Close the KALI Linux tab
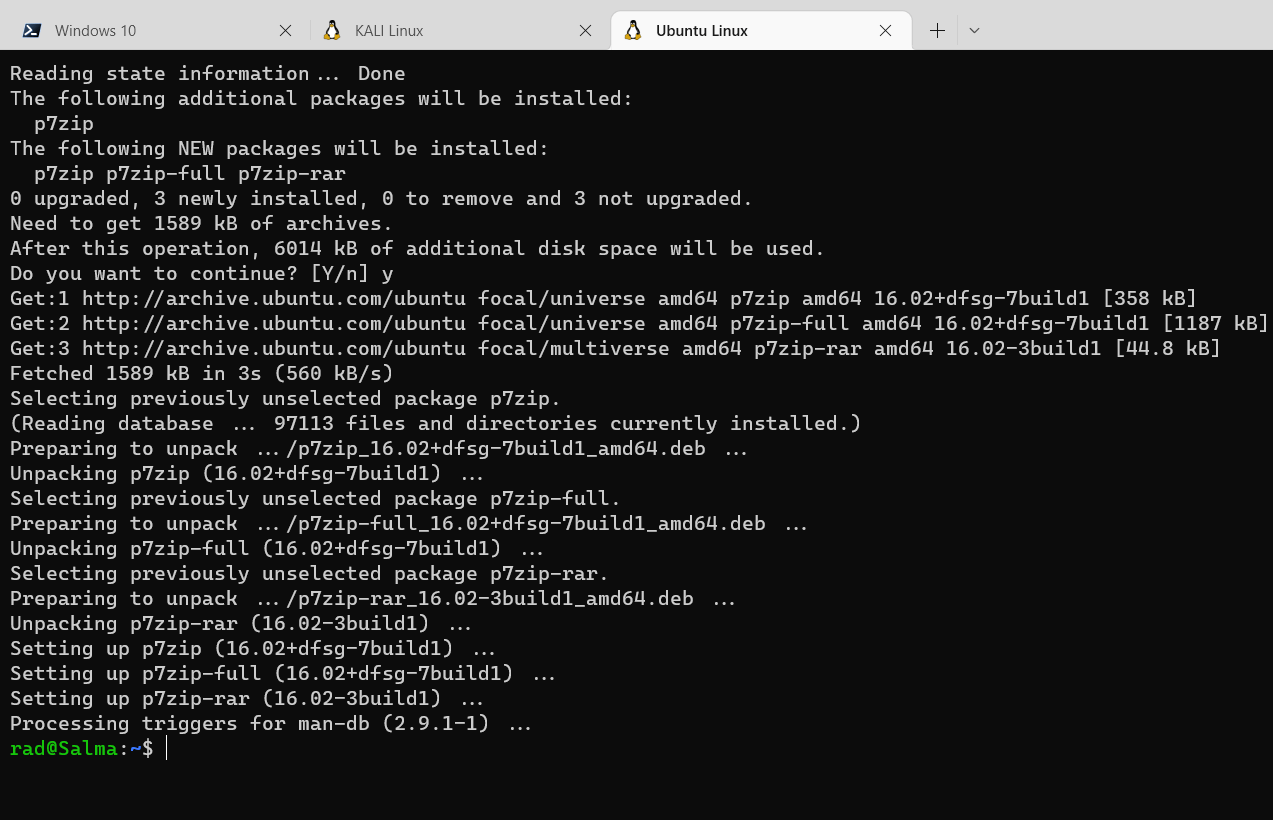Screen dimensions: 1273x820 tap(586, 31)
